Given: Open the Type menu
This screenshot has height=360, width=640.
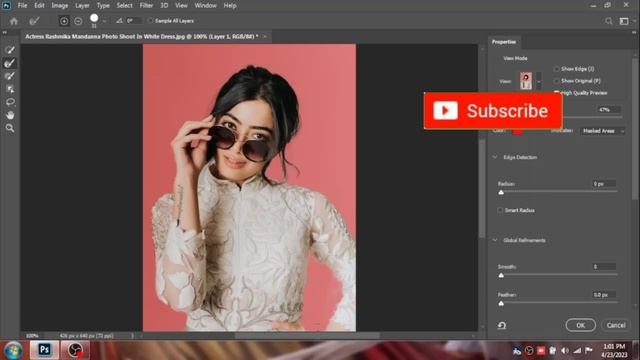Looking at the screenshot, I should [x=103, y=6].
